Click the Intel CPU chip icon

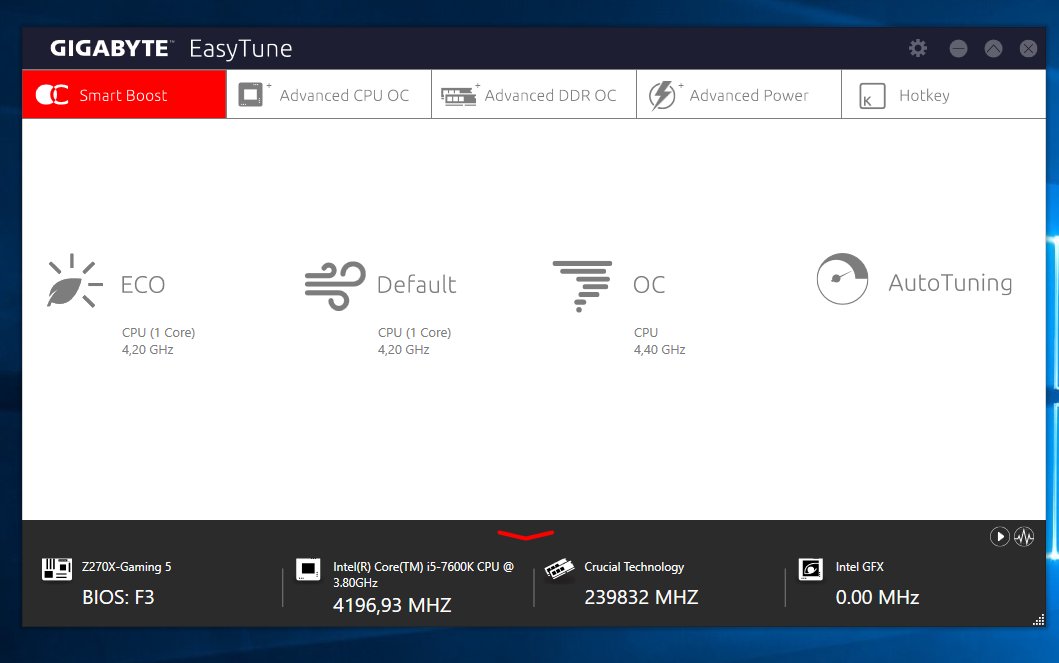pyautogui.click(x=309, y=571)
